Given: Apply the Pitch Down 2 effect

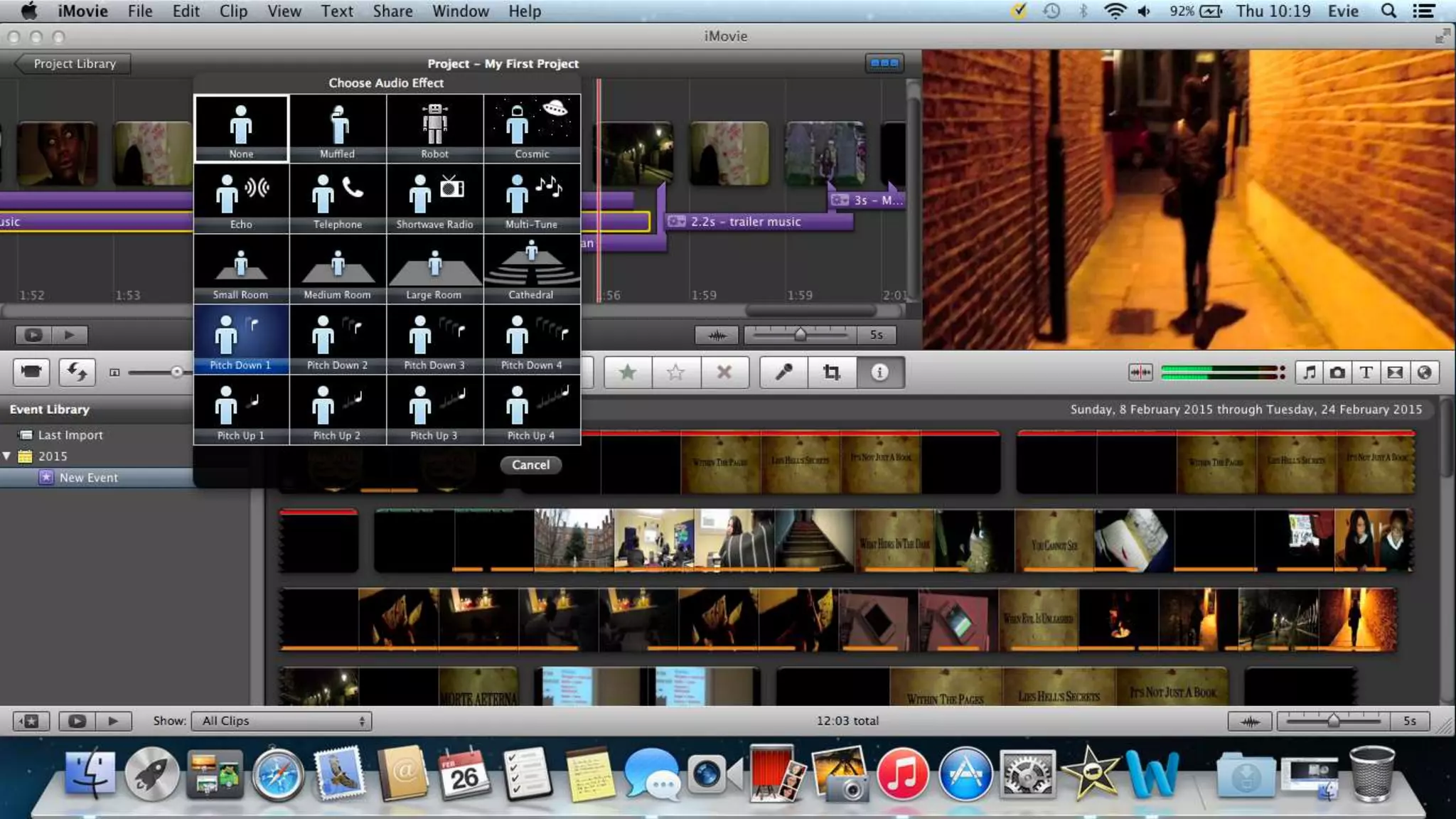Looking at the screenshot, I should click(x=338, y=340).
